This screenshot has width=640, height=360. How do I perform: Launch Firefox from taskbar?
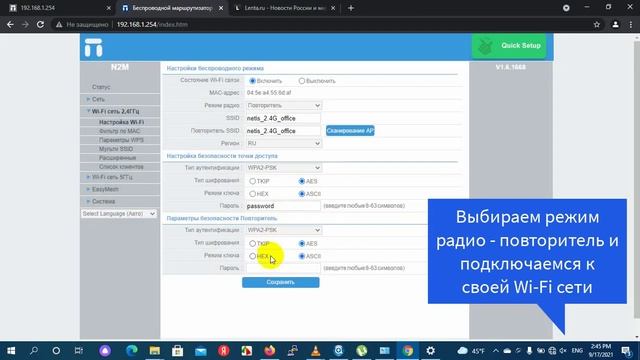pos(269,351)
